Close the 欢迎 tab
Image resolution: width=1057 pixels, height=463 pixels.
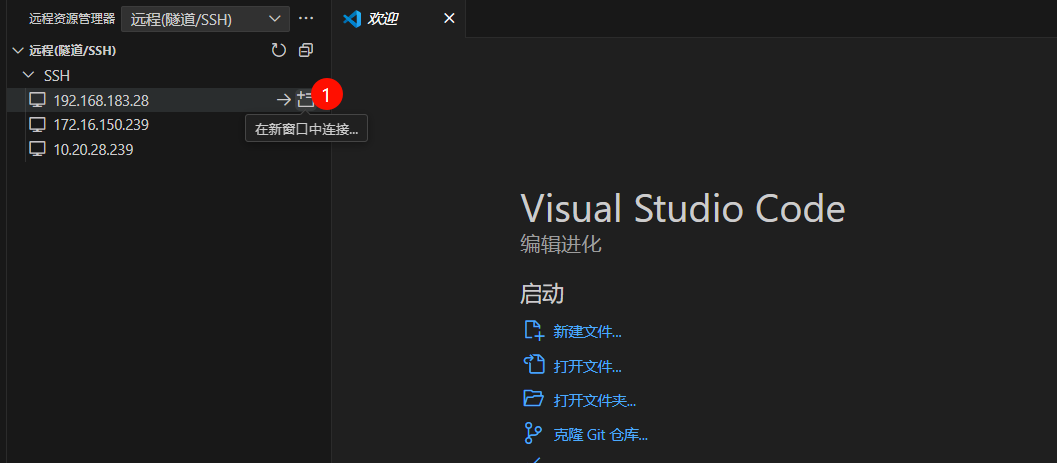click(449, 19)
